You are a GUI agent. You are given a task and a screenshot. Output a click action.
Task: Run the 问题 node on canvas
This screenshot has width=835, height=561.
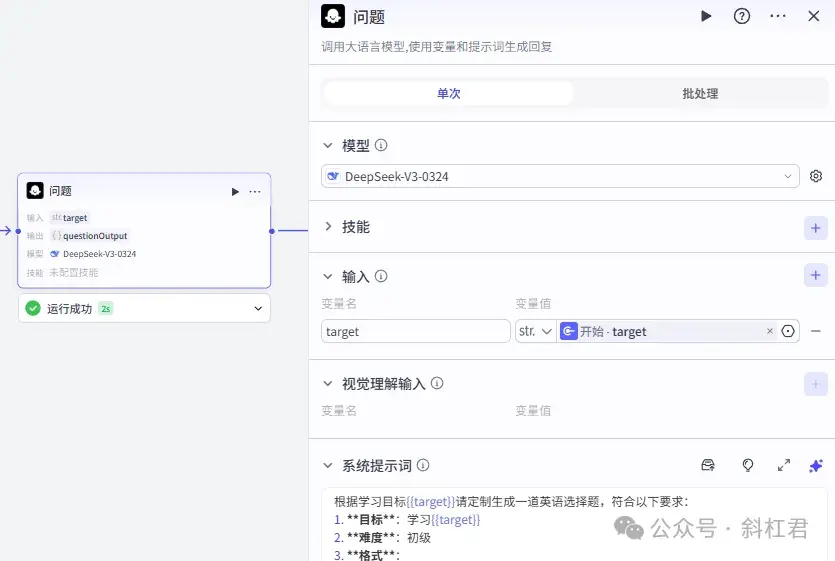pos(235,192)
